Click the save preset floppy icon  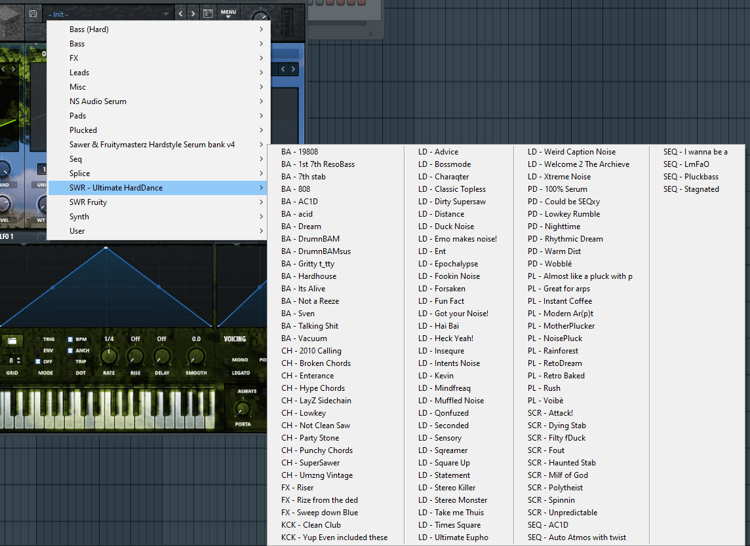[33, 13]
